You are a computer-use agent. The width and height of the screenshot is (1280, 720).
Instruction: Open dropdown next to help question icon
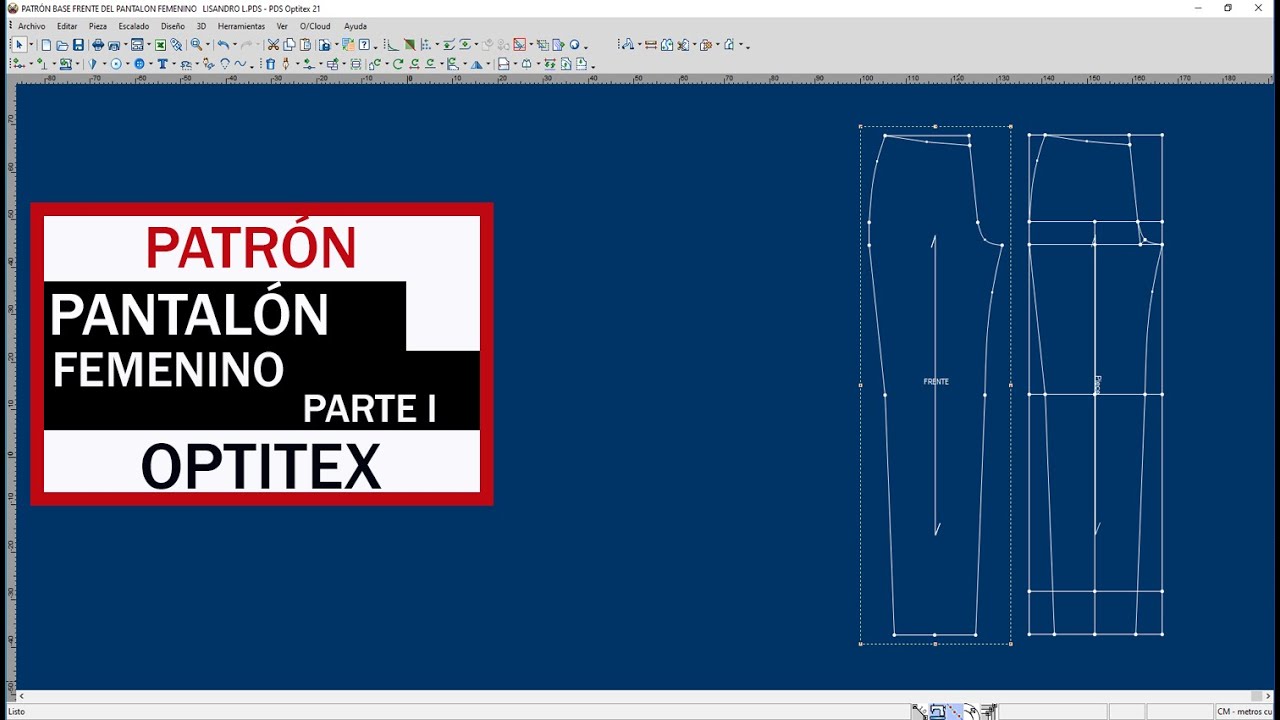point(375,47)
